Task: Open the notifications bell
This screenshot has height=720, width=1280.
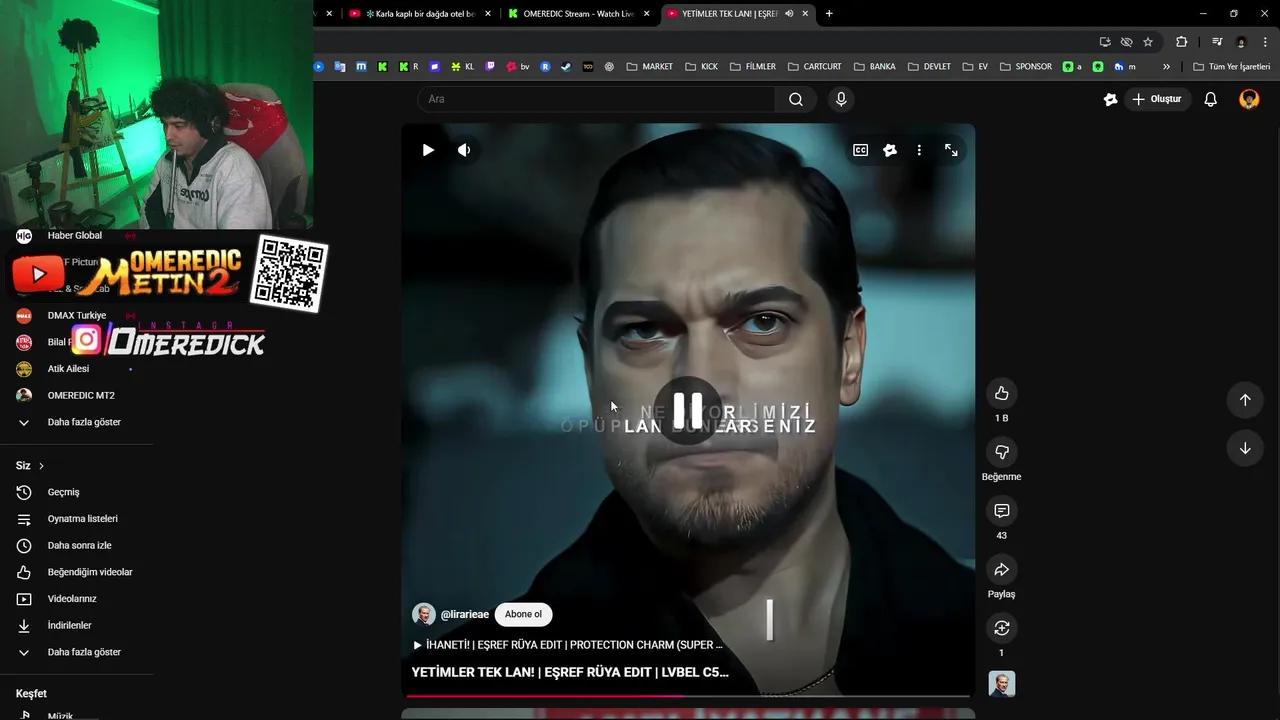Action: click(x=1210, y=99)
